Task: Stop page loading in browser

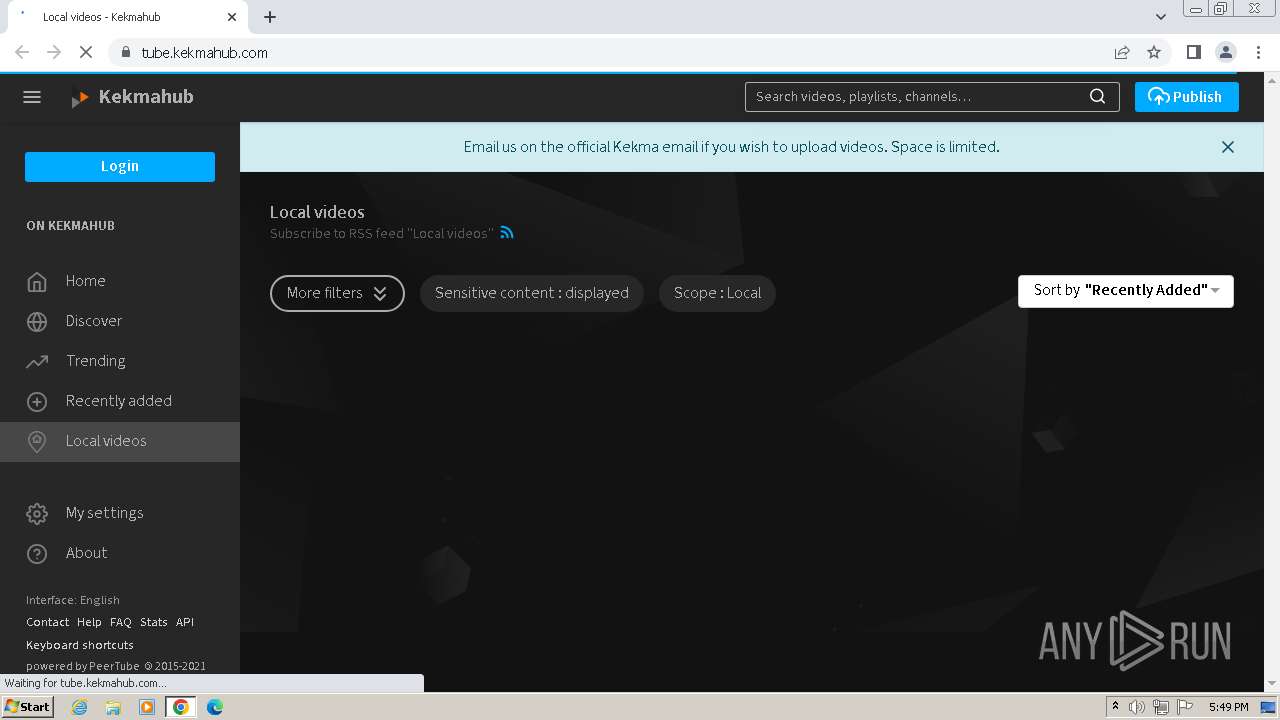Action: tap(86, 53)
